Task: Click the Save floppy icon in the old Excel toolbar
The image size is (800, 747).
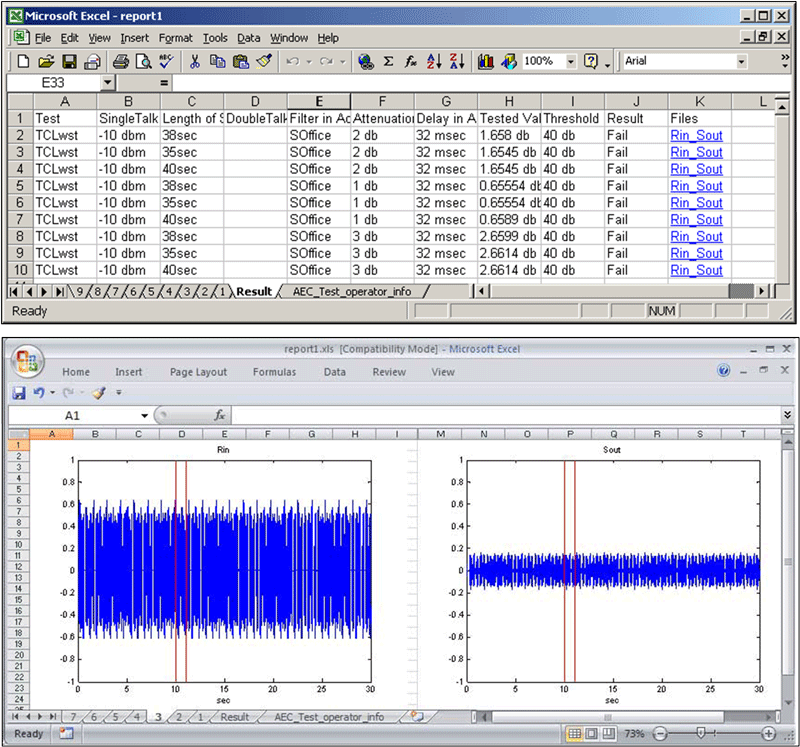Action: point(69,62)
